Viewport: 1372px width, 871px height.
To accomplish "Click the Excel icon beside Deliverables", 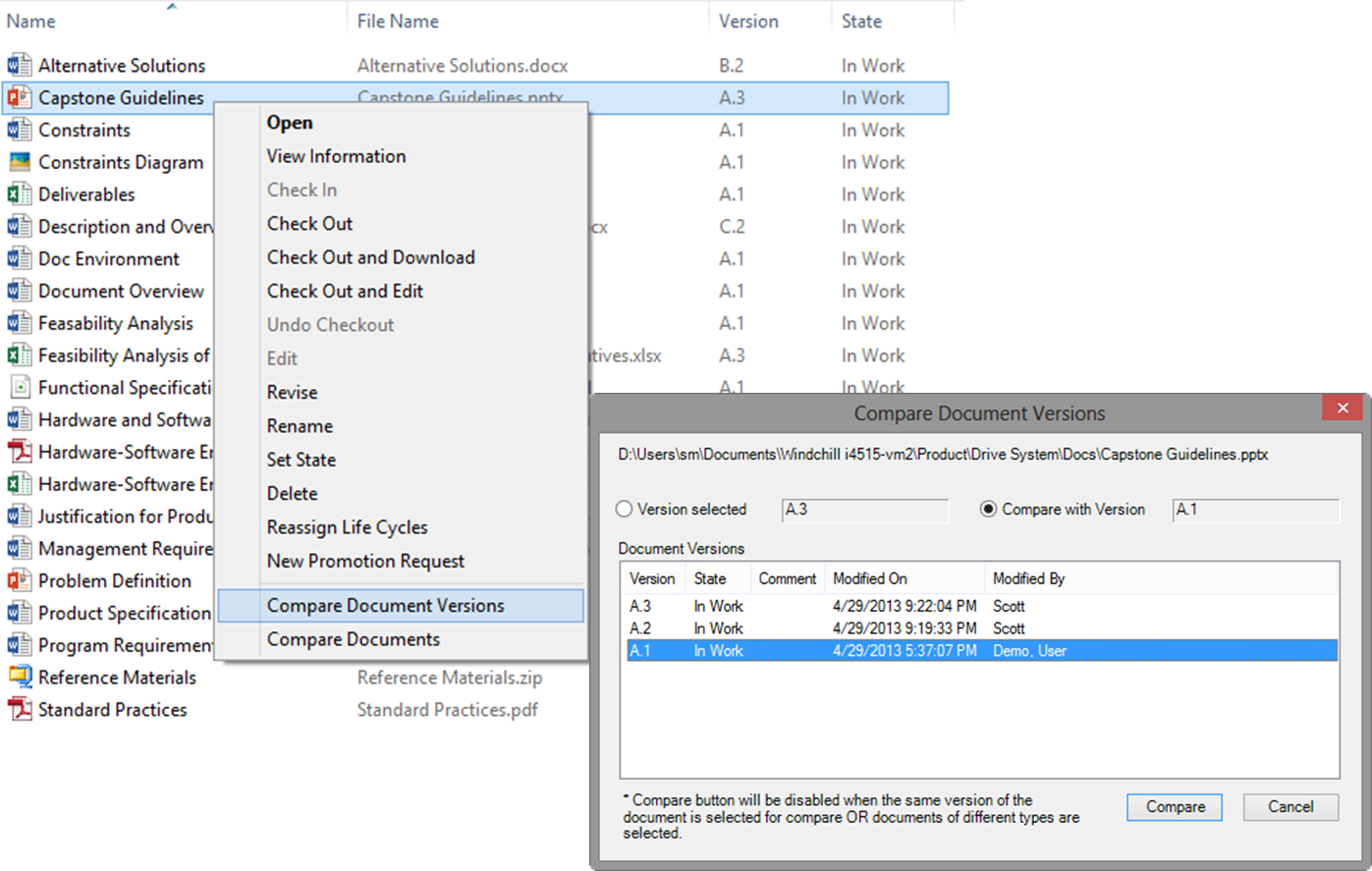I will point(20,193).
